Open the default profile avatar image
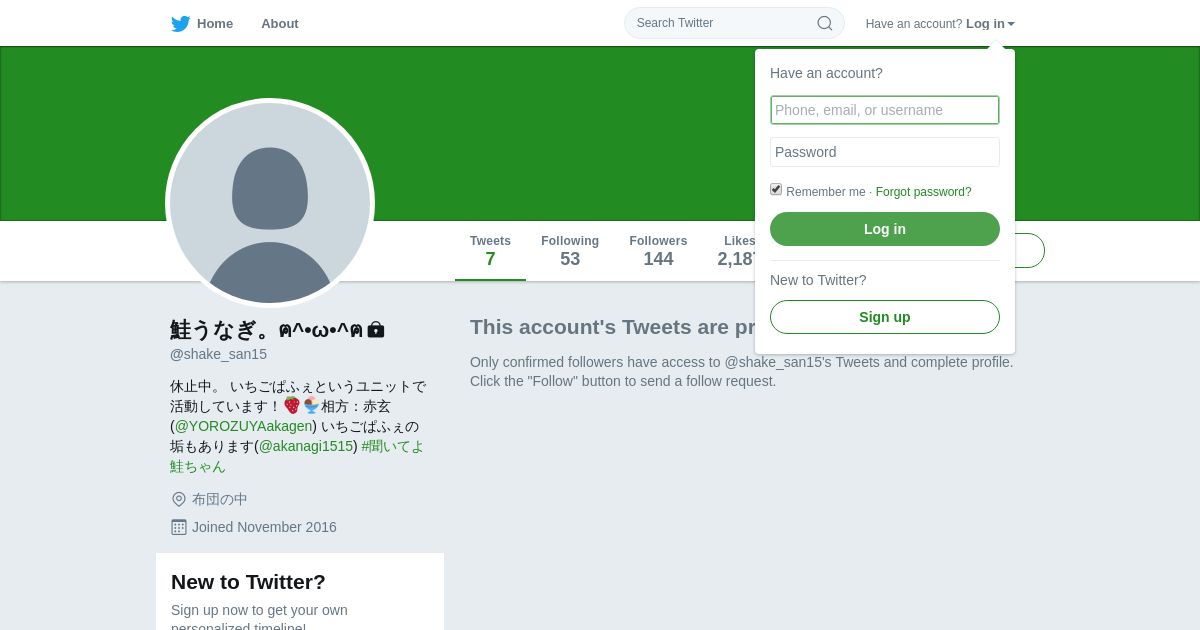1200x630 pixels. 270,203
